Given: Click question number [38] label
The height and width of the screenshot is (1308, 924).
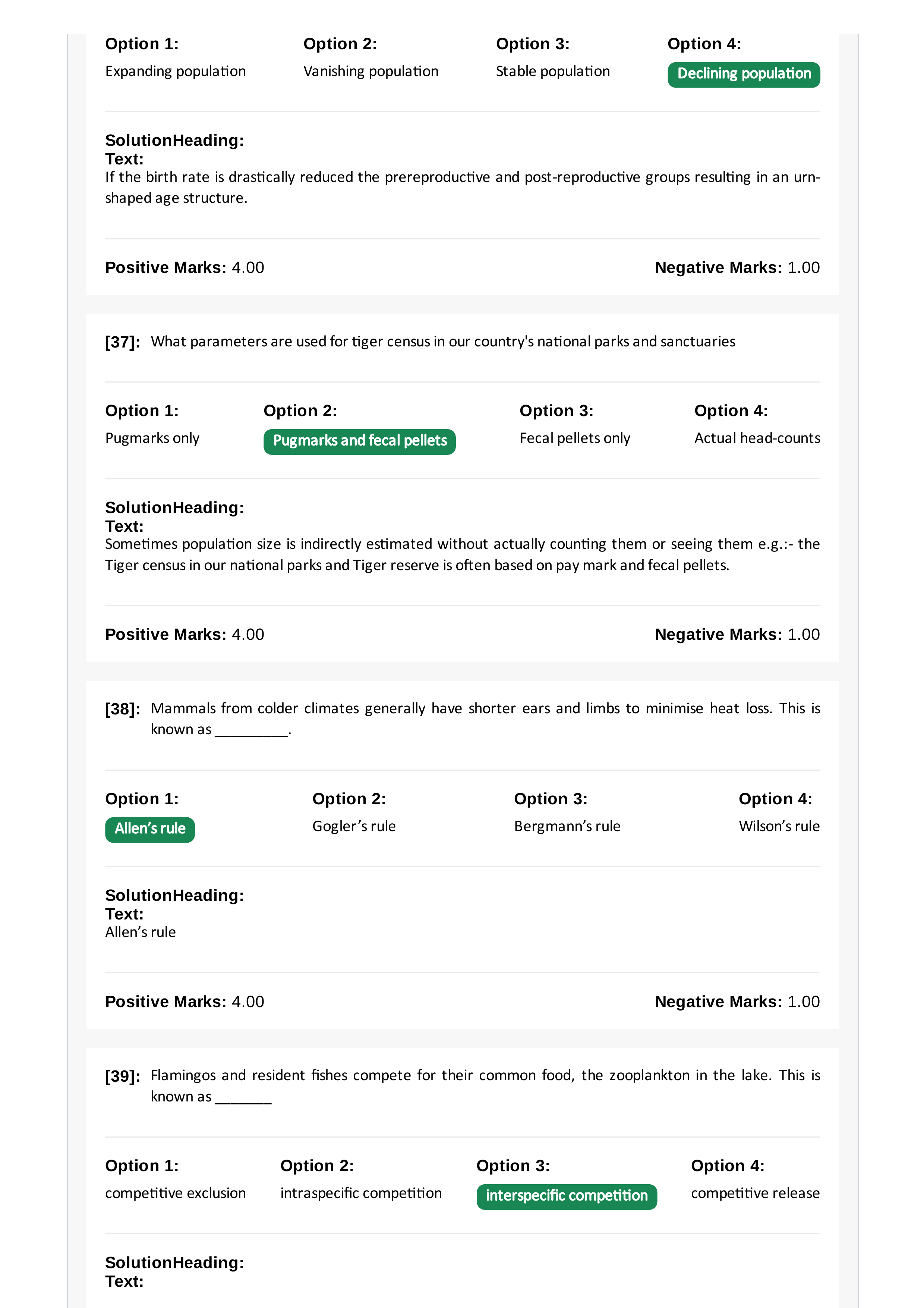Looking at the screenshot, I should pos(122,709).
